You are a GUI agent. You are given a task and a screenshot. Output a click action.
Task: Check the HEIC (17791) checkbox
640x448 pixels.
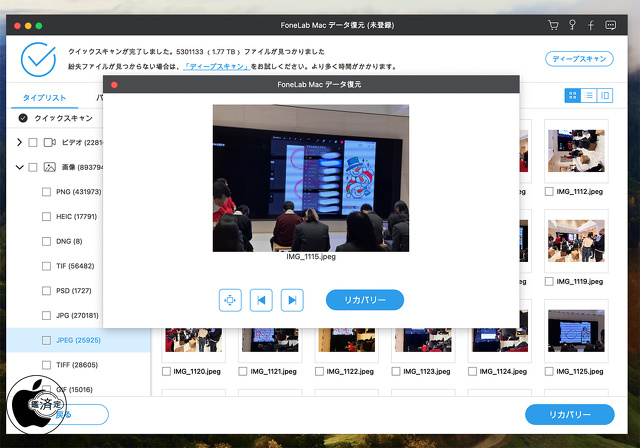pyautogui.click(x=47, y=217)
